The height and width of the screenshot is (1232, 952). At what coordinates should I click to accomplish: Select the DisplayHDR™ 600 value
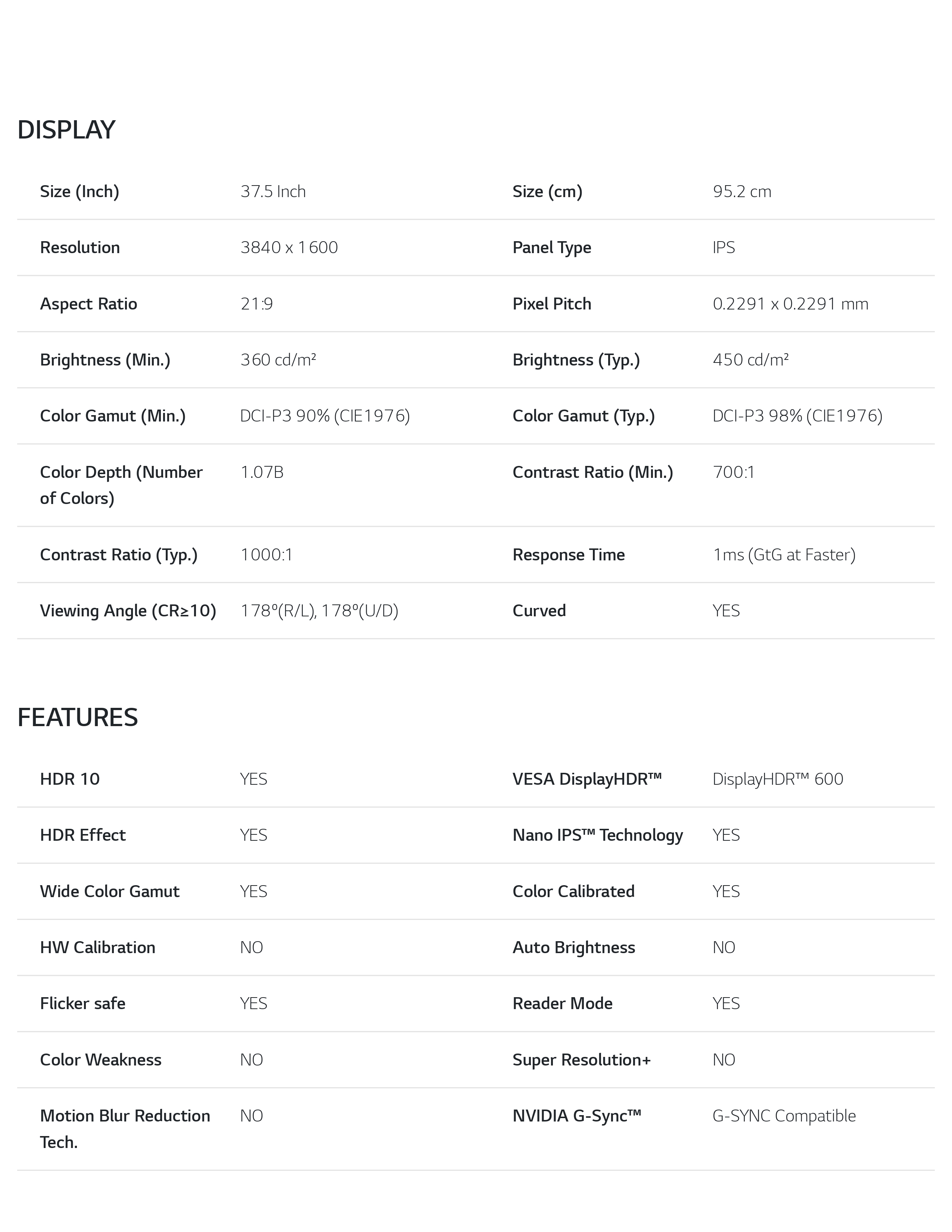(x=778, y=779)
